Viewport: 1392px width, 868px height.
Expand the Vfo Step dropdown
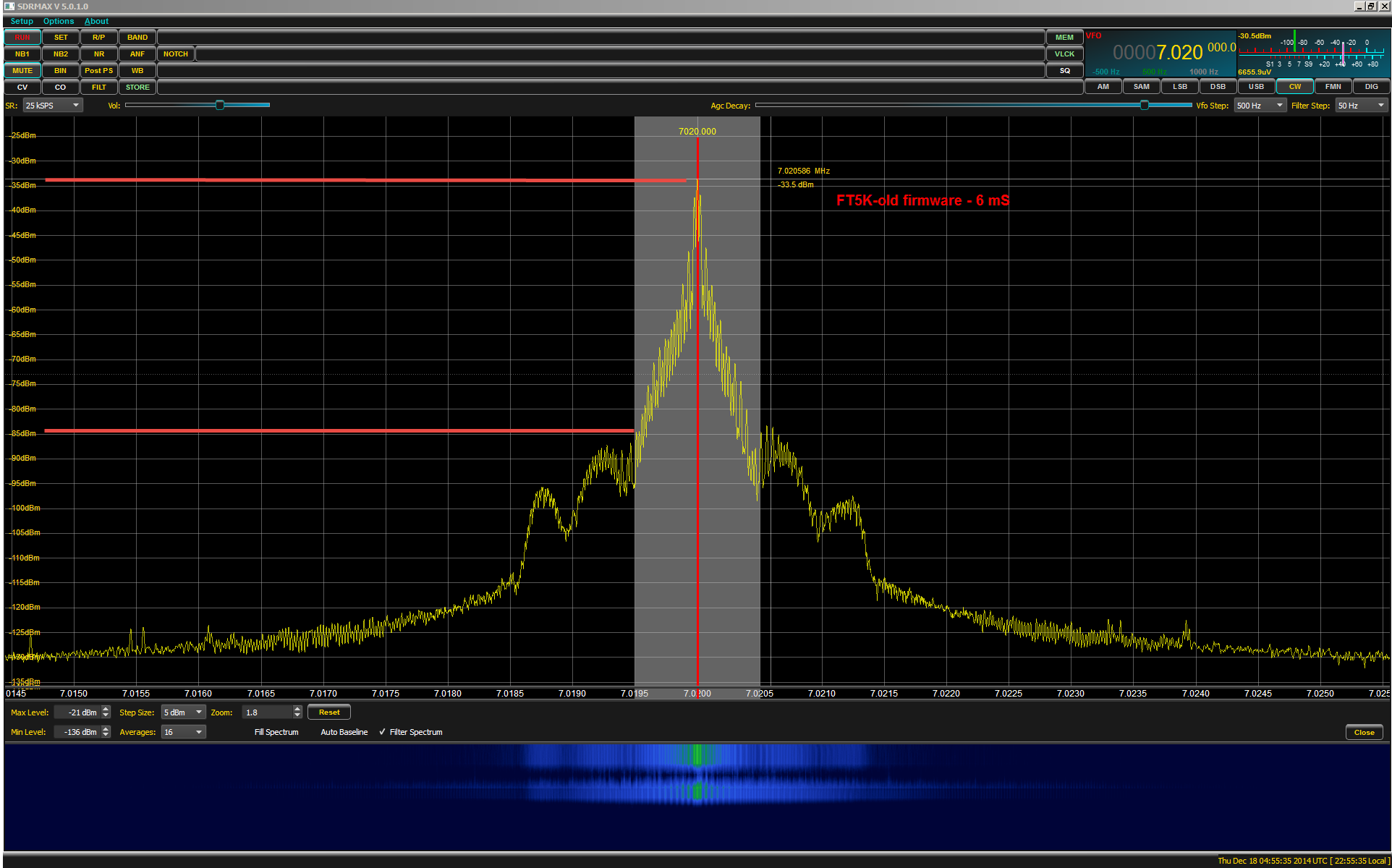point(1260,106)
